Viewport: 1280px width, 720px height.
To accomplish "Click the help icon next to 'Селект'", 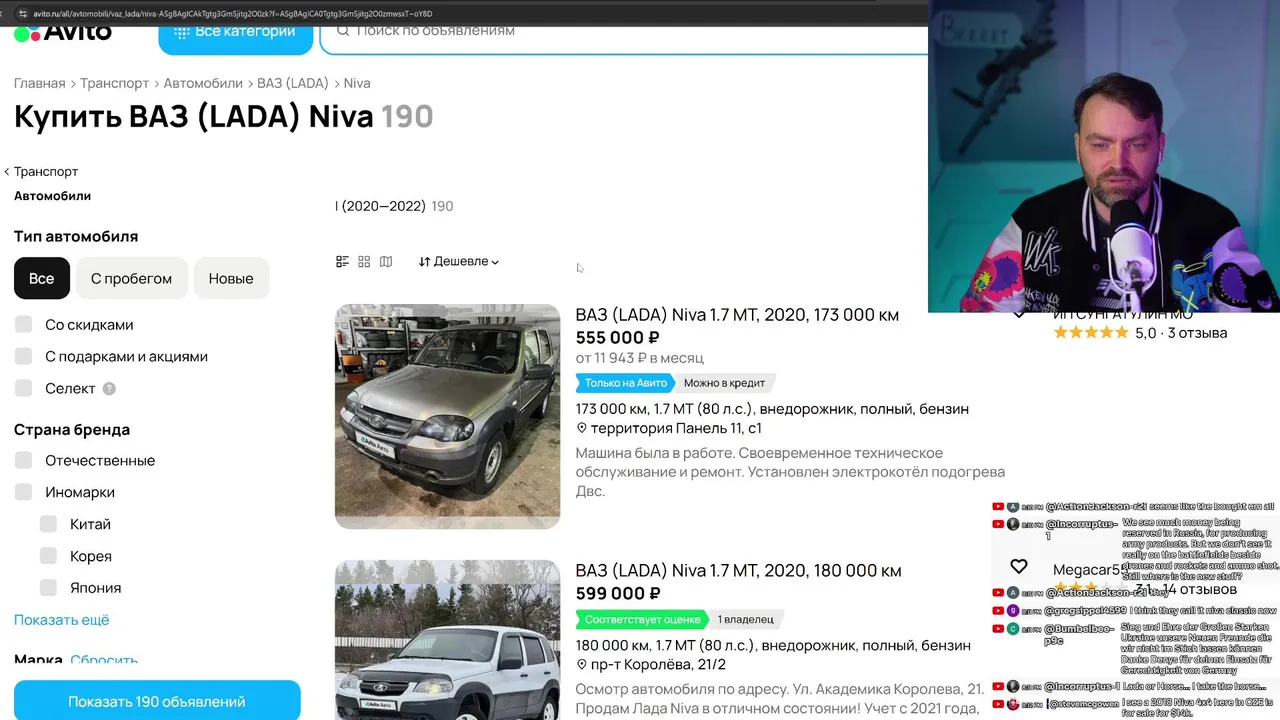I will pyautogui.click(x=109, y=389).
